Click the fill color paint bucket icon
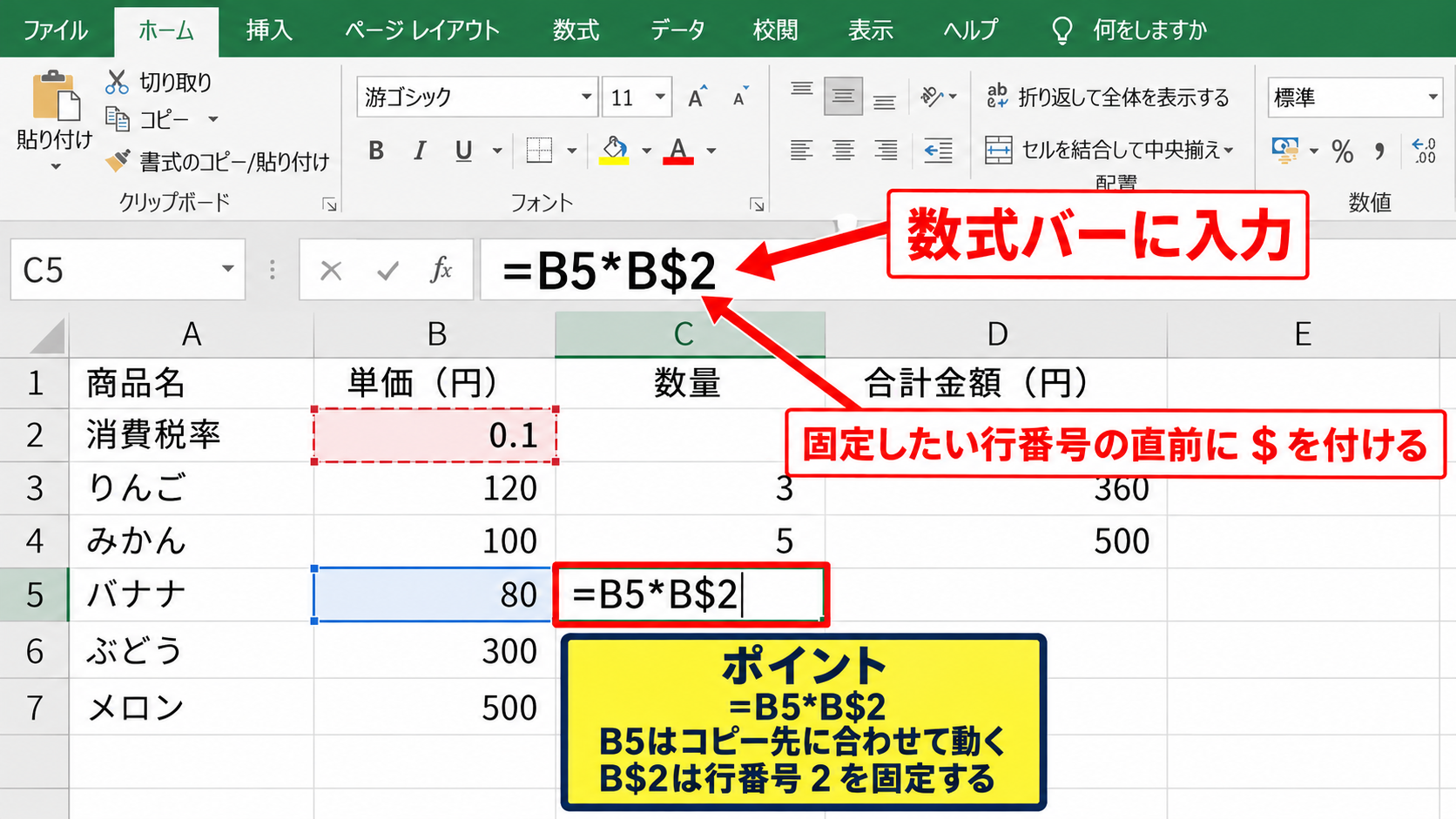 tap(614, 151)
